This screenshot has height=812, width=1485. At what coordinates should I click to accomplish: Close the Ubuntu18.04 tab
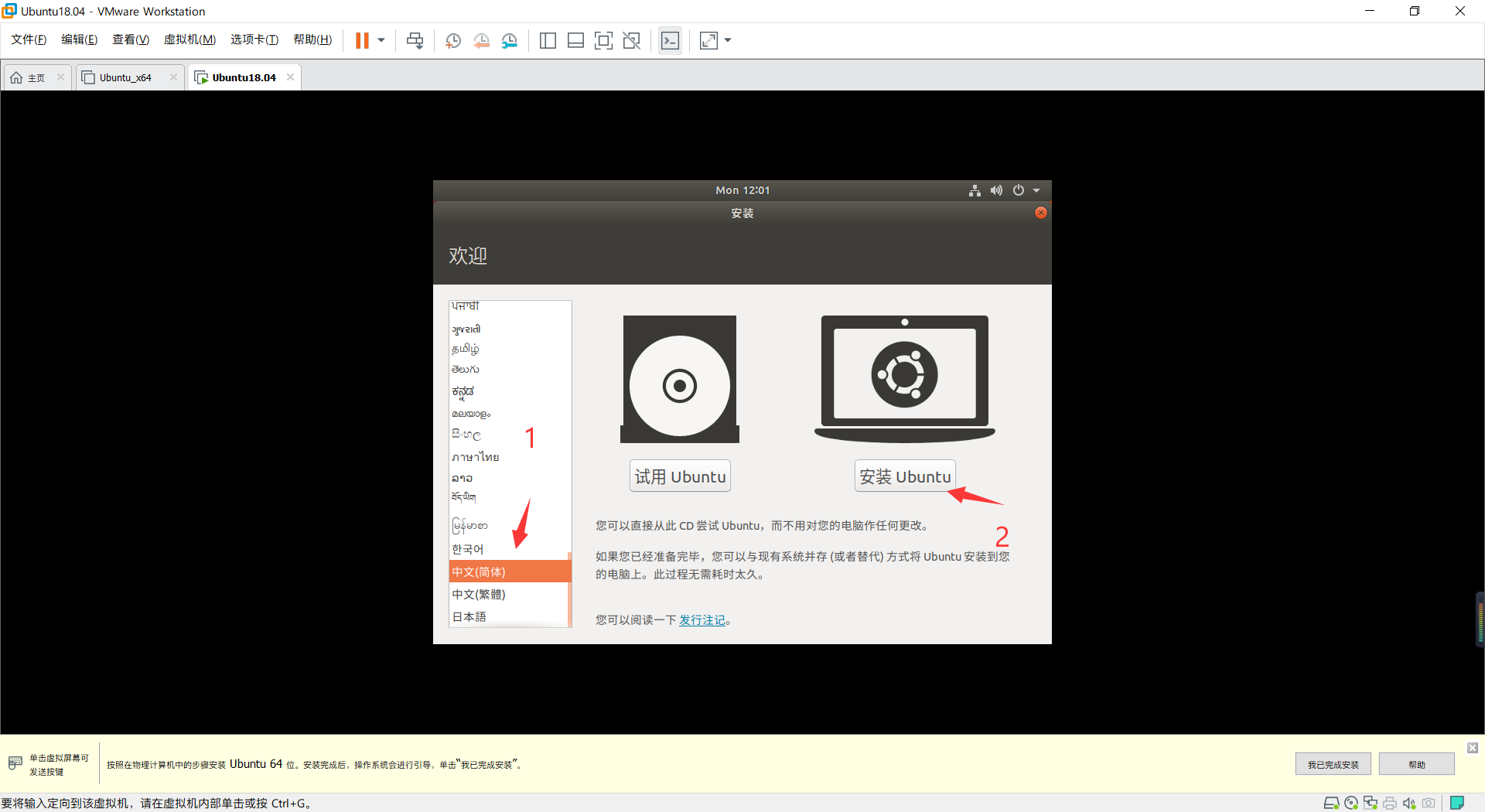[290, 77]
